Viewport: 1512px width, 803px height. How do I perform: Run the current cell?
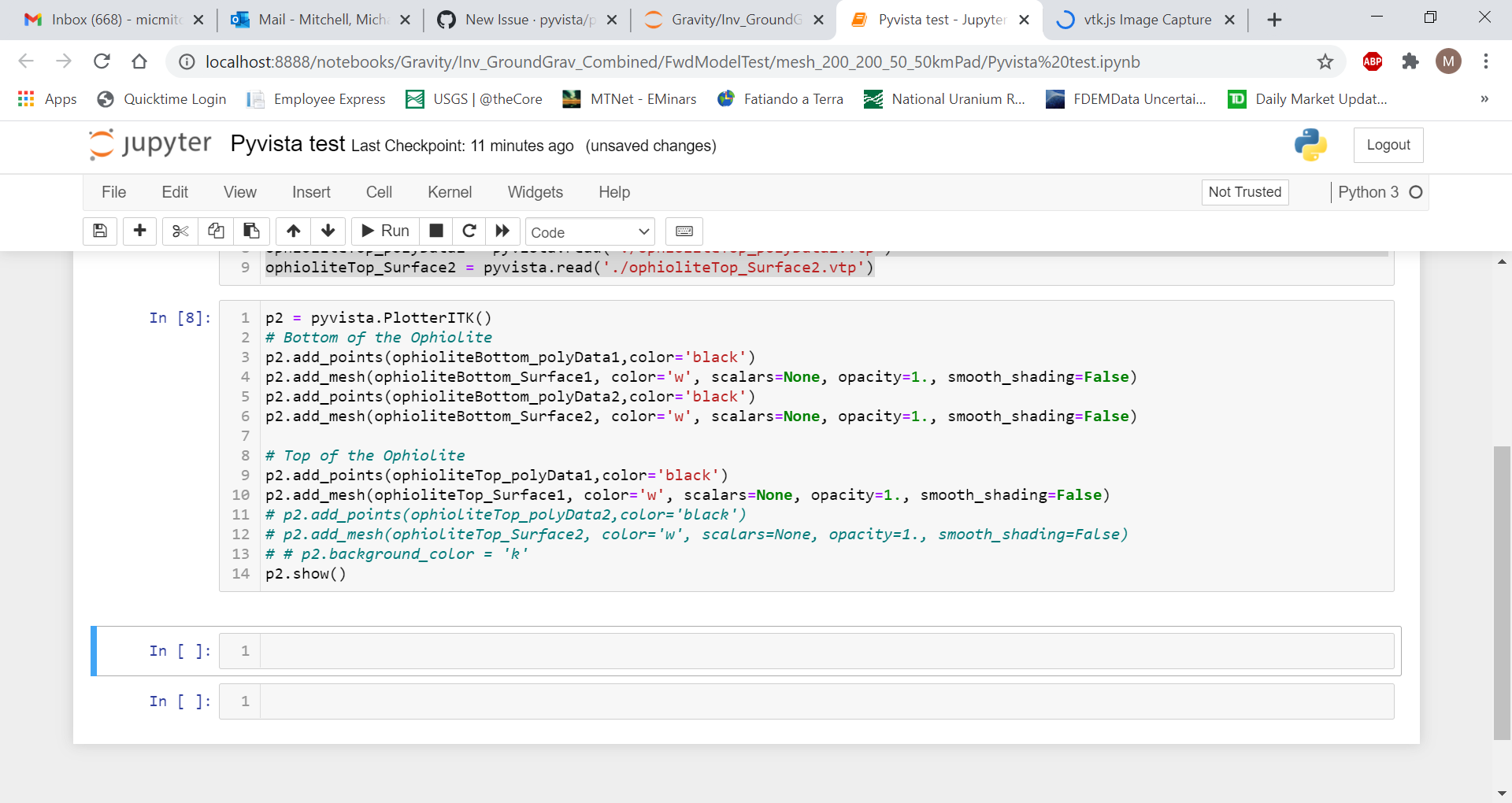(385, 231)
